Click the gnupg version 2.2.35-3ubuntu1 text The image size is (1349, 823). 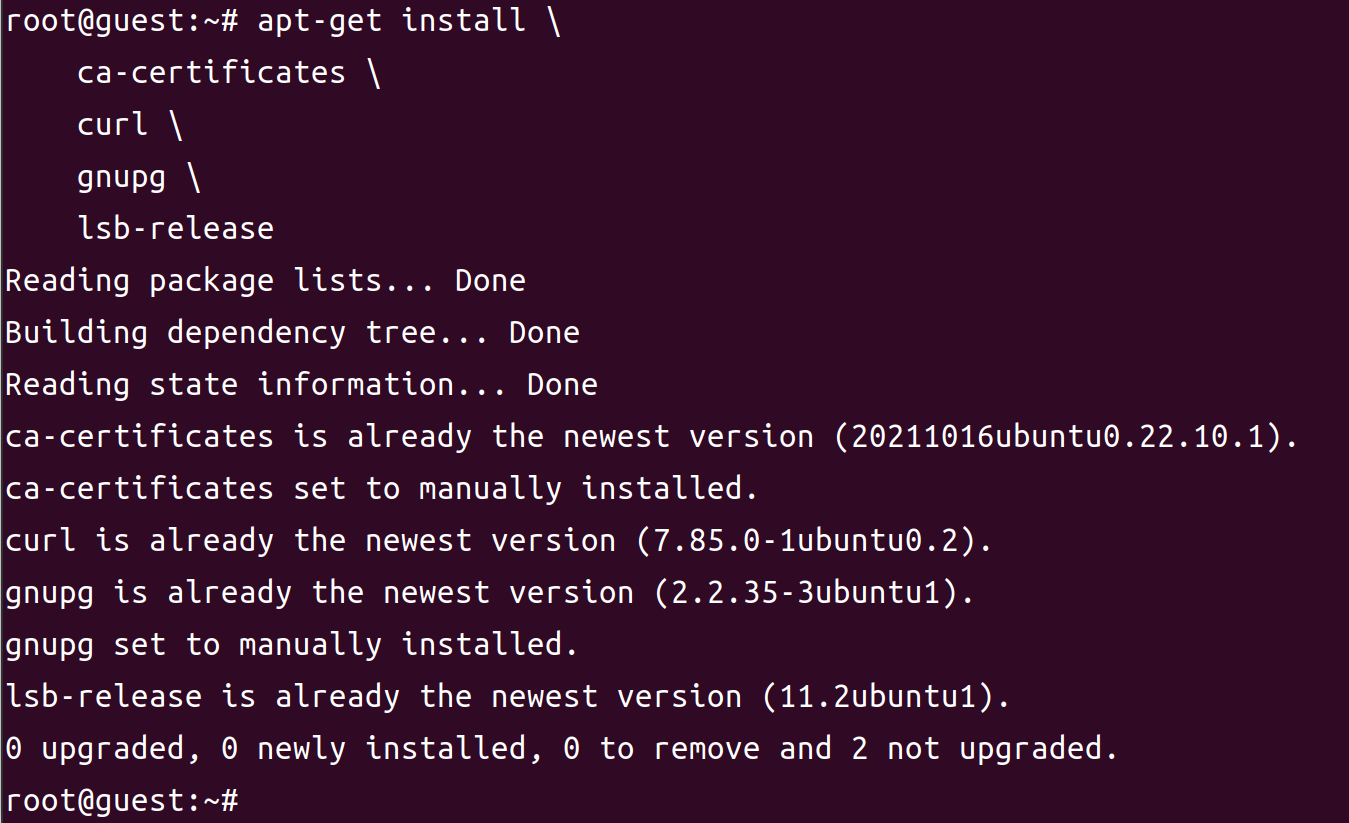pyautogui.click(x=805, y=593)
